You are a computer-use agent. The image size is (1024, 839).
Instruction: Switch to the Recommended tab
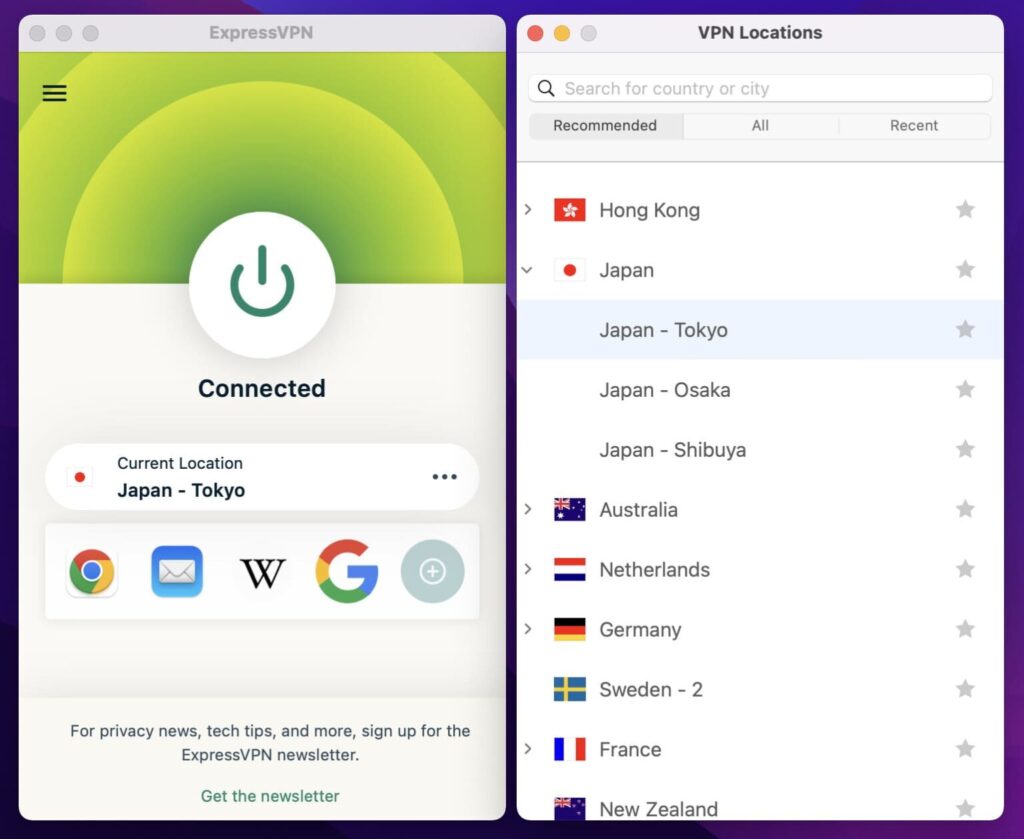pos(605,125)
